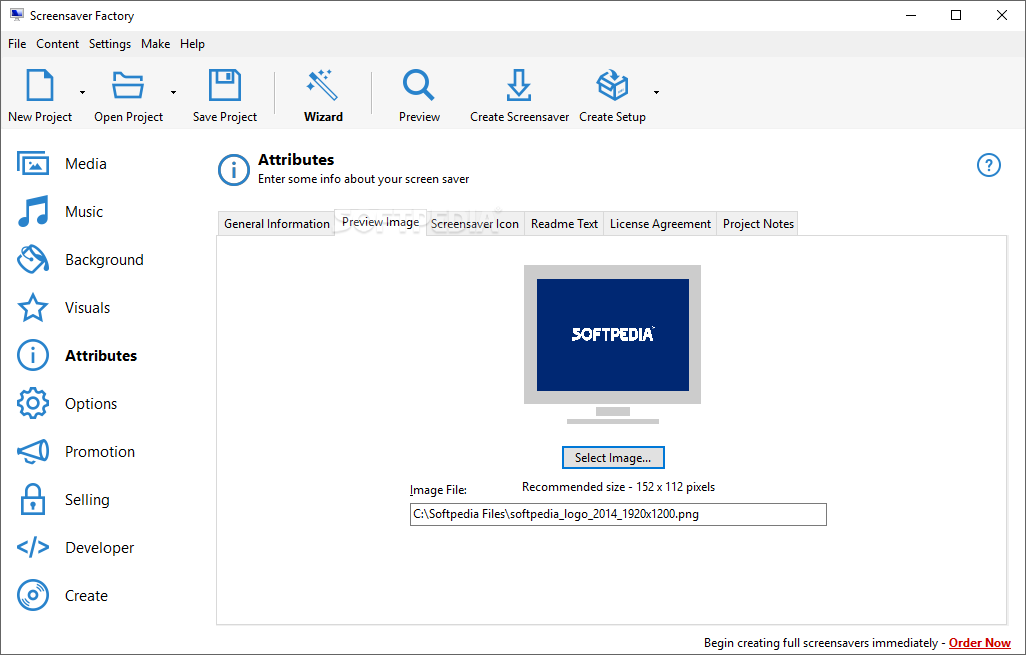
Task: Open the Selling padlock icon
Action: (33, 499)
